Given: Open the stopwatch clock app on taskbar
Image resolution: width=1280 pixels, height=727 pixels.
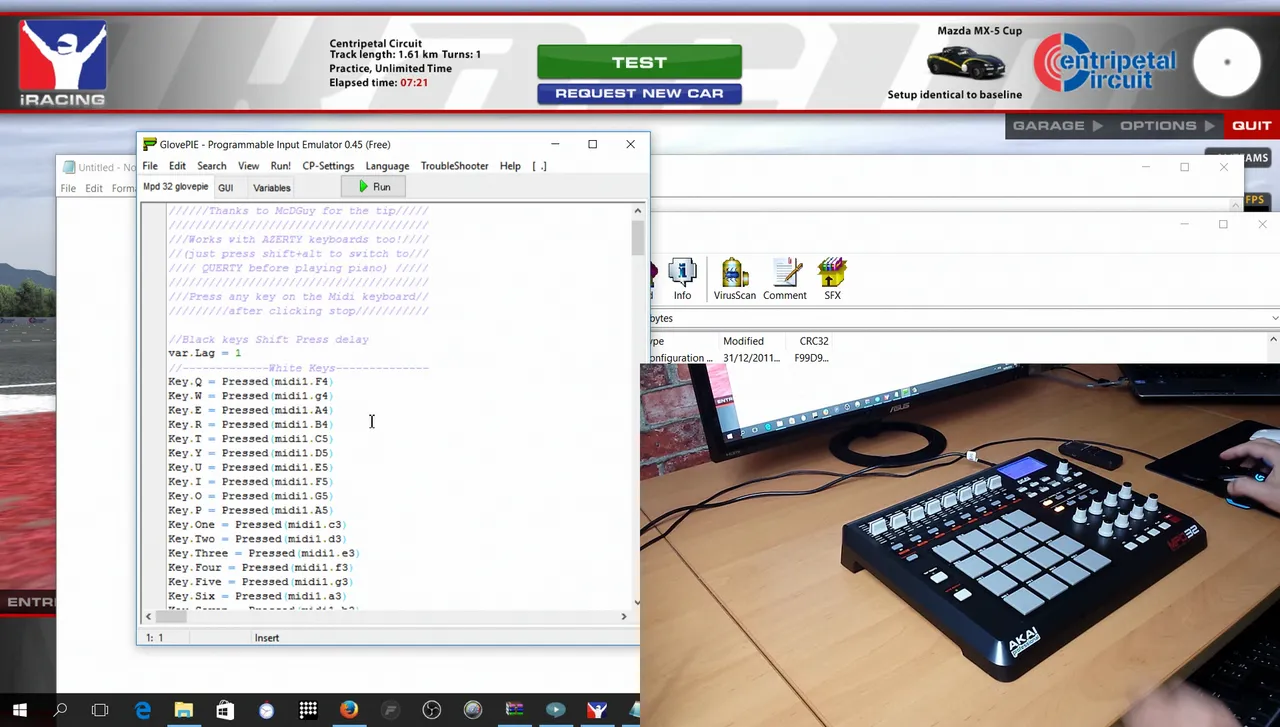Looking at the screenshot, I should pos(266,710).
